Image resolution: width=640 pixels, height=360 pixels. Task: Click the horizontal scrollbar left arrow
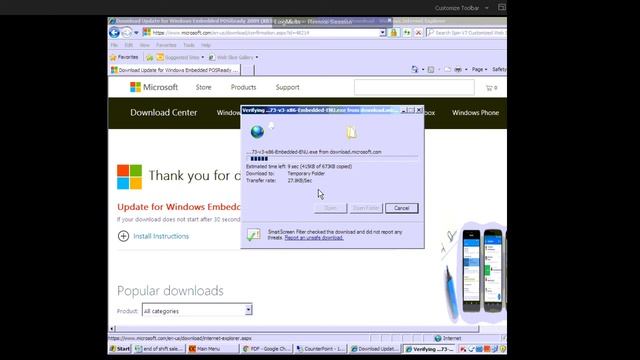click(112, 328)
